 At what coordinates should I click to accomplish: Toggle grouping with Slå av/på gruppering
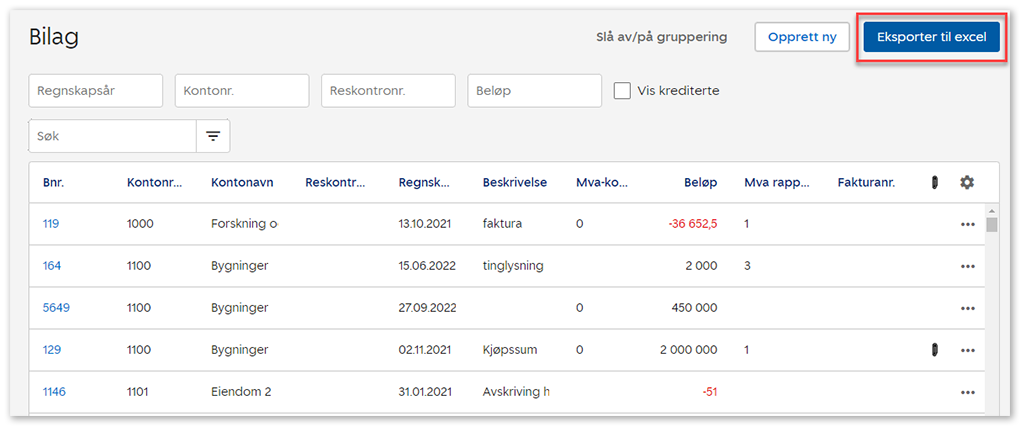661,37
